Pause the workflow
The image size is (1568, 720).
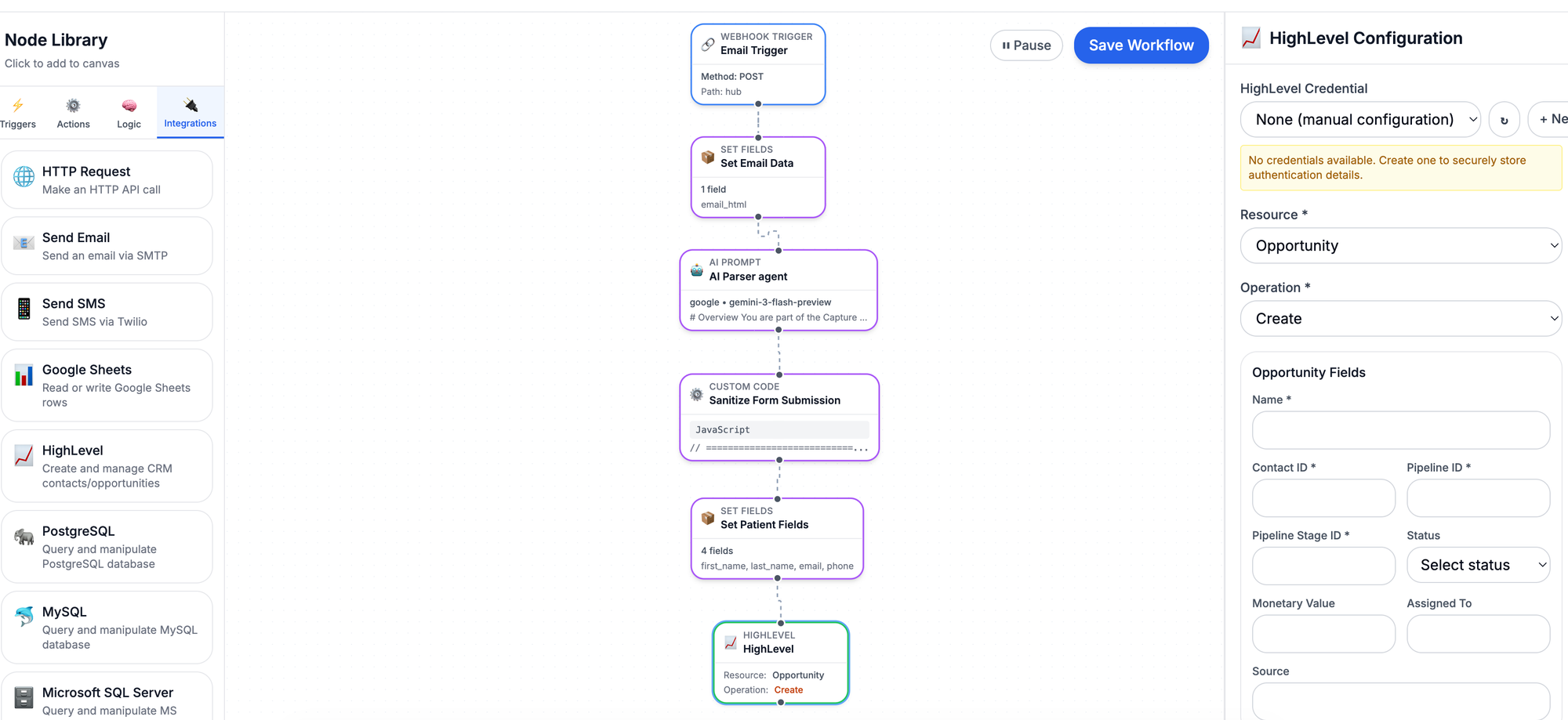(x=1025, y=45)
